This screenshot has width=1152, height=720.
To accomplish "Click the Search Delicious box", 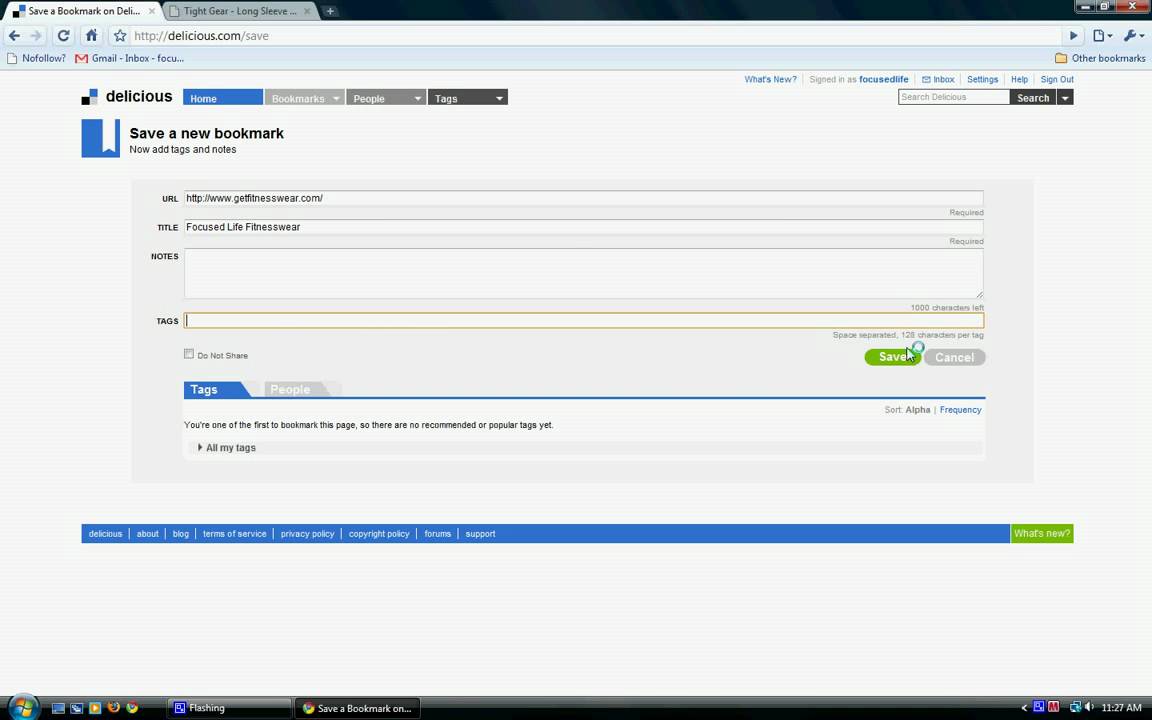I will point(954,97).
